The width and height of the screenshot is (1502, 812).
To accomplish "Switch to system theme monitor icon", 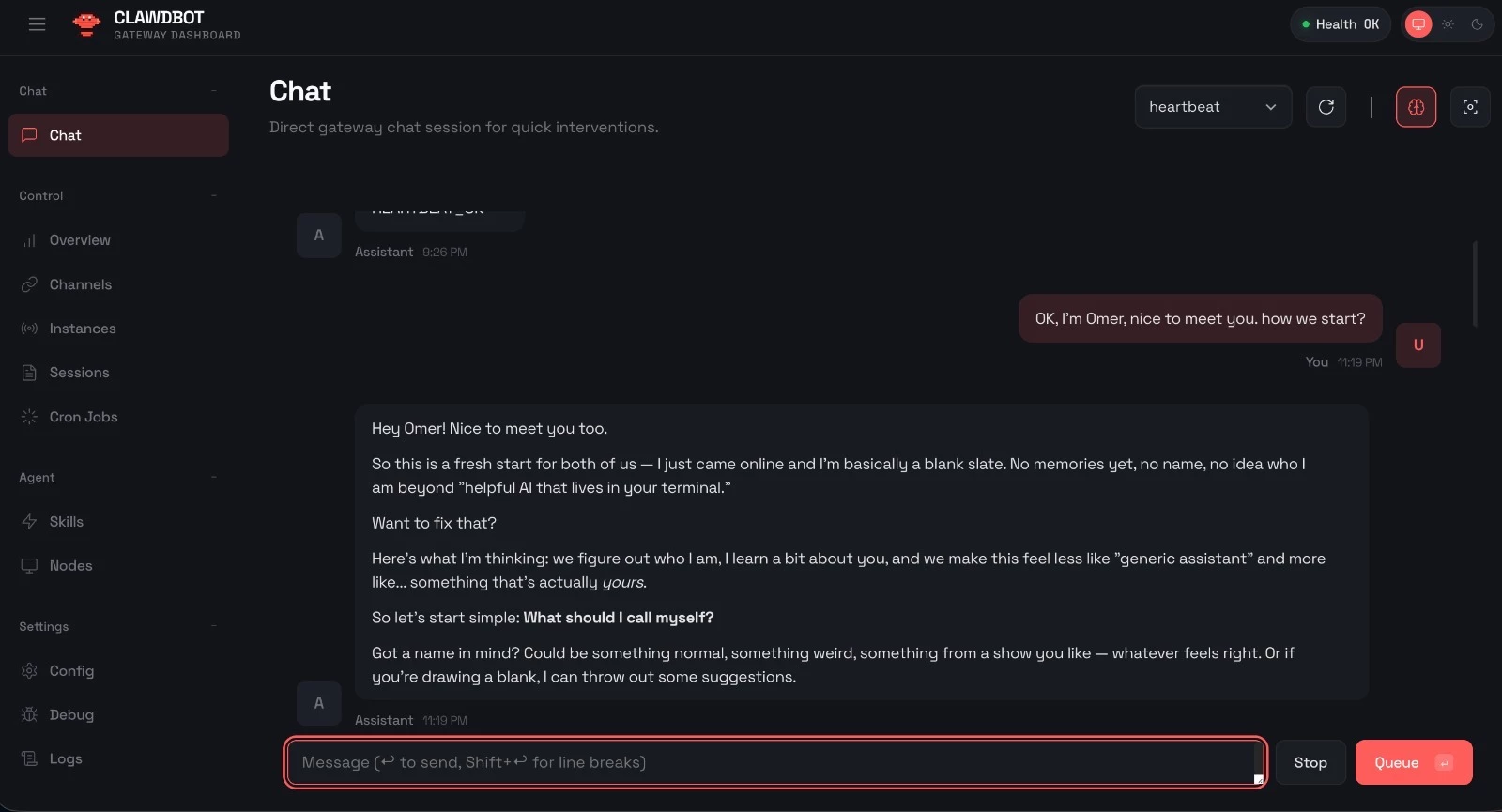I will coord(1418,24).
